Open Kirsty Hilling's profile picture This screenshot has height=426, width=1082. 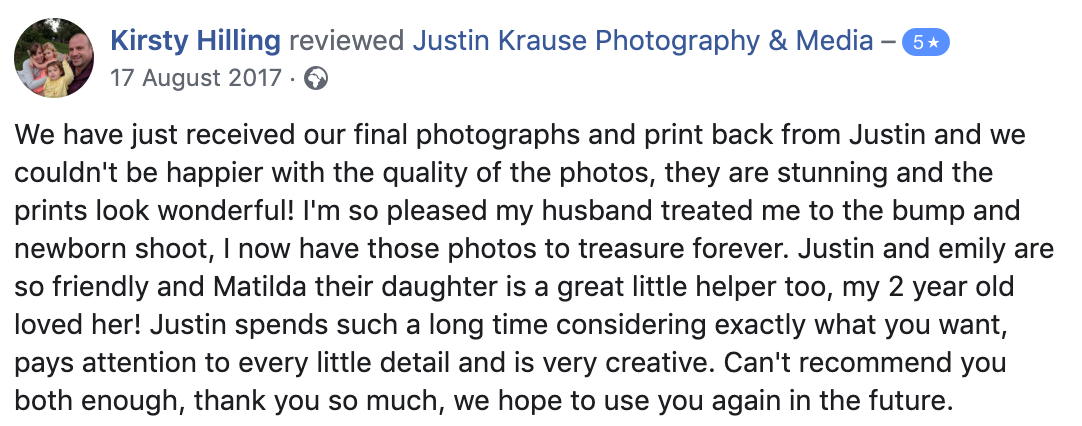[54, 57]
